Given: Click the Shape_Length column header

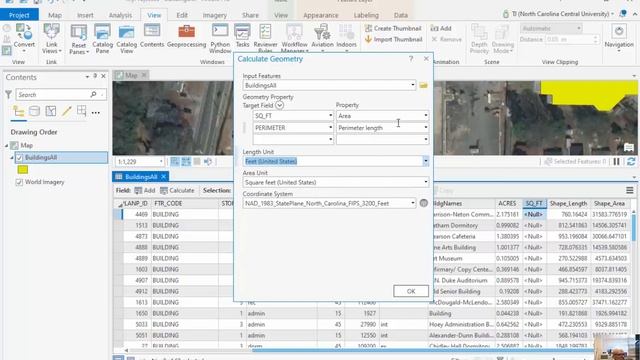Looking at the screenshot, I should tap(568, 203).
